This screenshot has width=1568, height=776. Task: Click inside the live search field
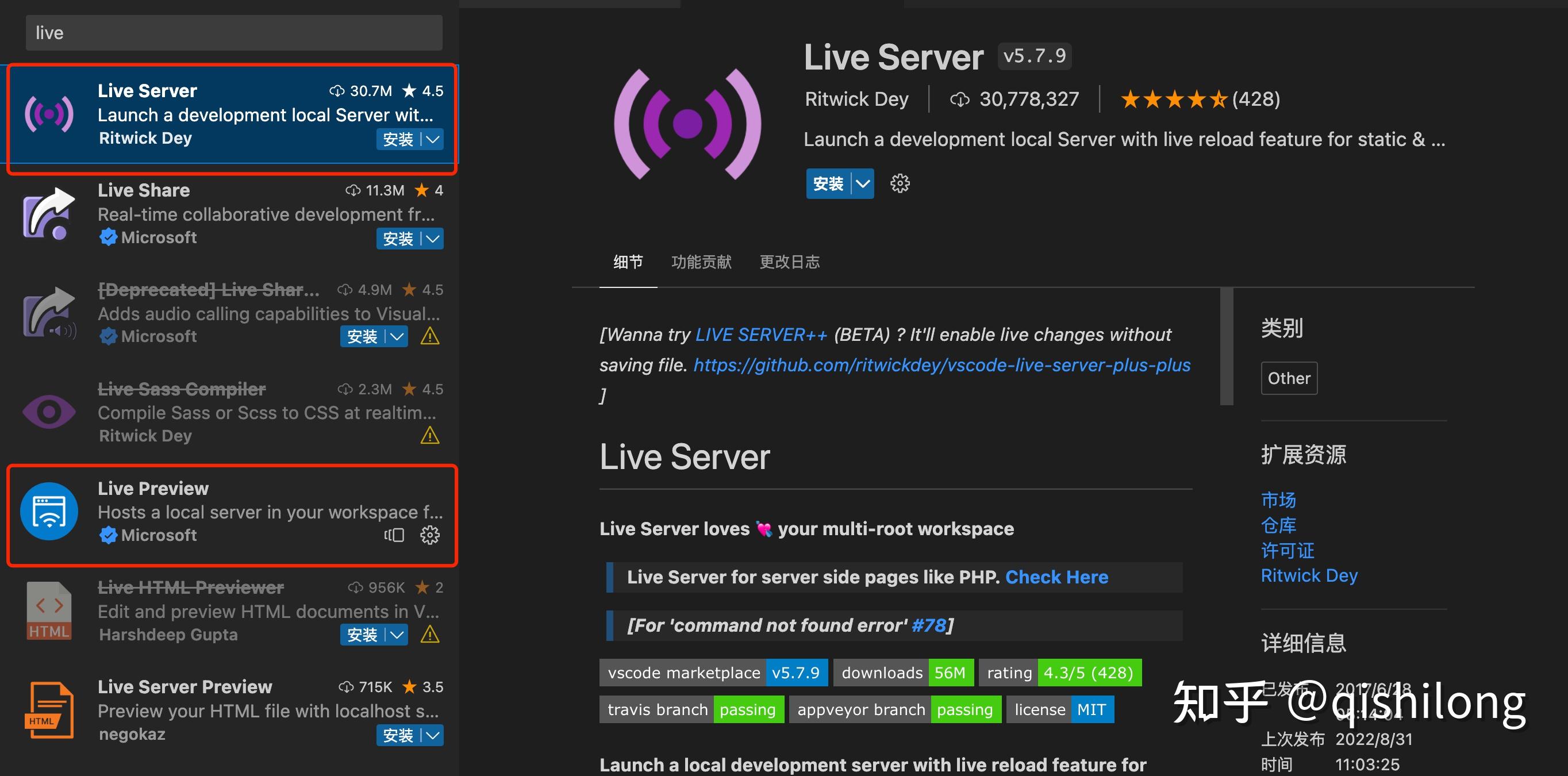coord(234,32)
